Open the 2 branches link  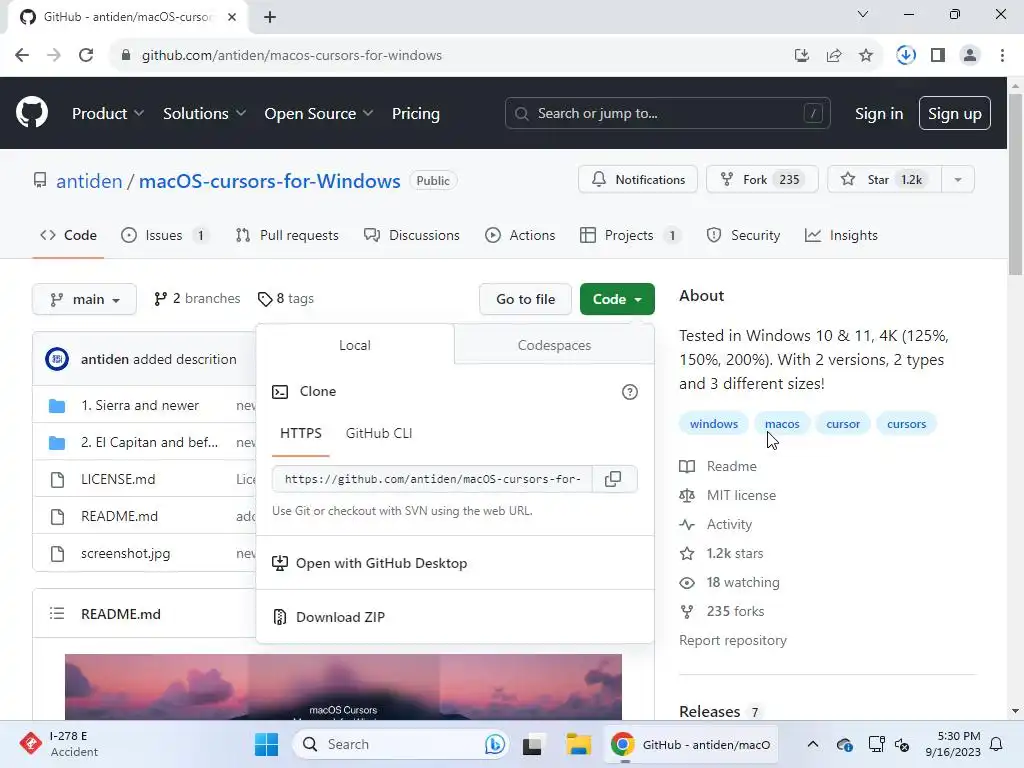197,298
